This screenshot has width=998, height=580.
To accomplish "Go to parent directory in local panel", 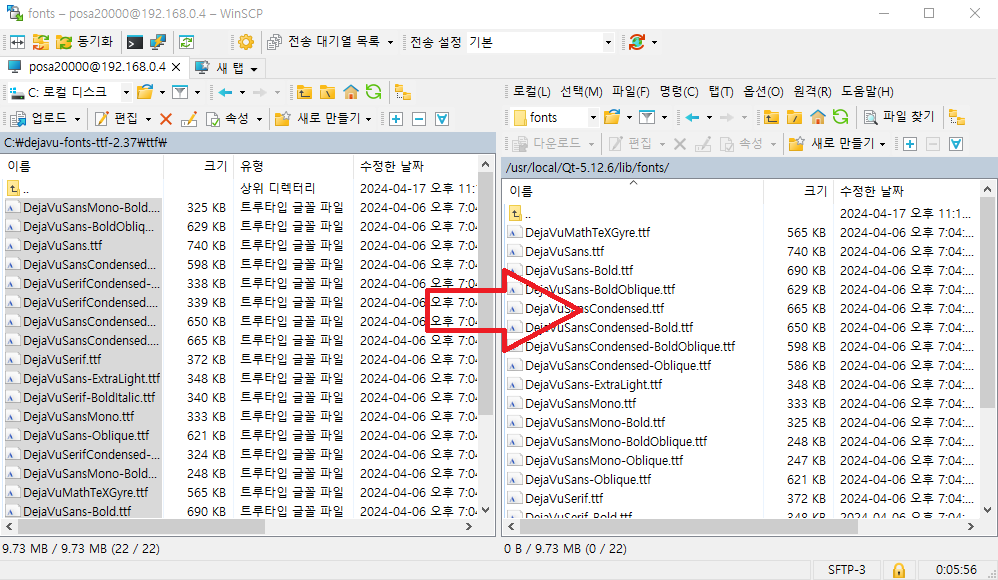I will click(304, 92).
